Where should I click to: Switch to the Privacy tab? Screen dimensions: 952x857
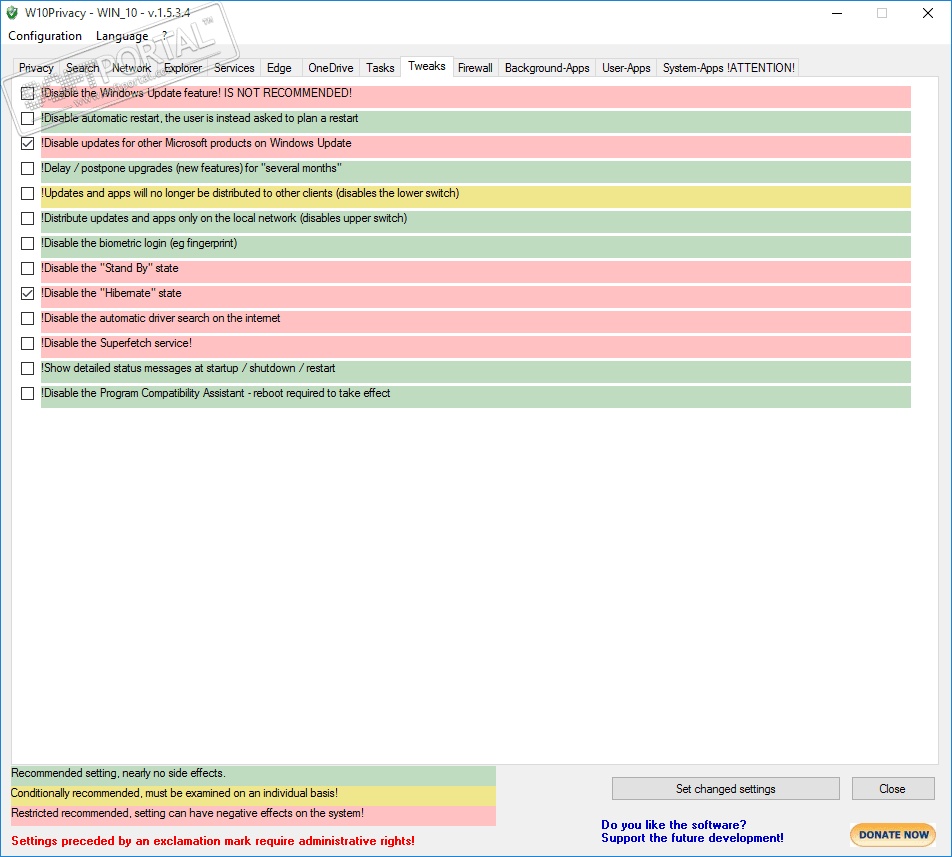click(36, 68)
